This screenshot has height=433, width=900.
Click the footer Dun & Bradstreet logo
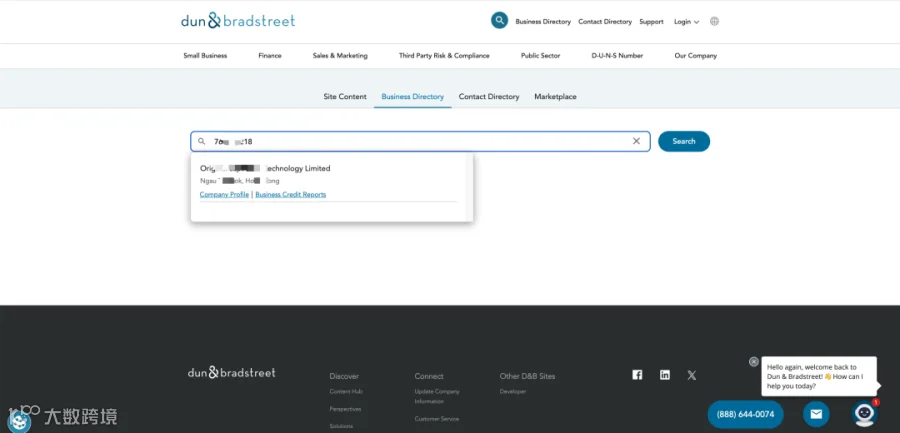pyautogui.click(x=231, y=372)
